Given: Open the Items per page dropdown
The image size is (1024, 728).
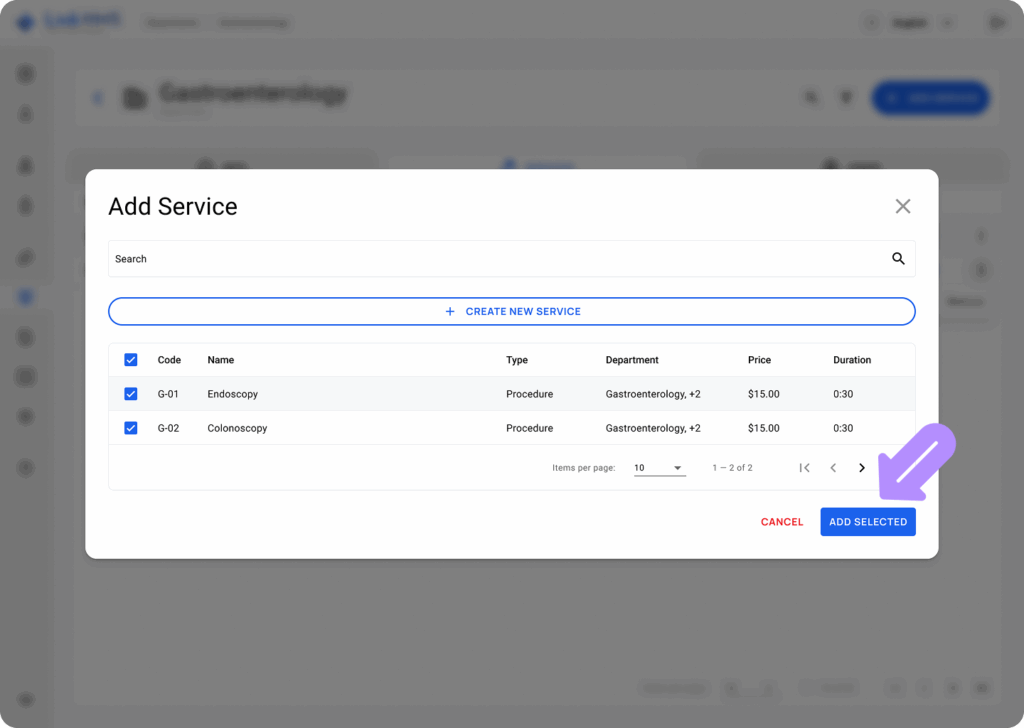Looking at the screenshot, I should pos(659,467).
